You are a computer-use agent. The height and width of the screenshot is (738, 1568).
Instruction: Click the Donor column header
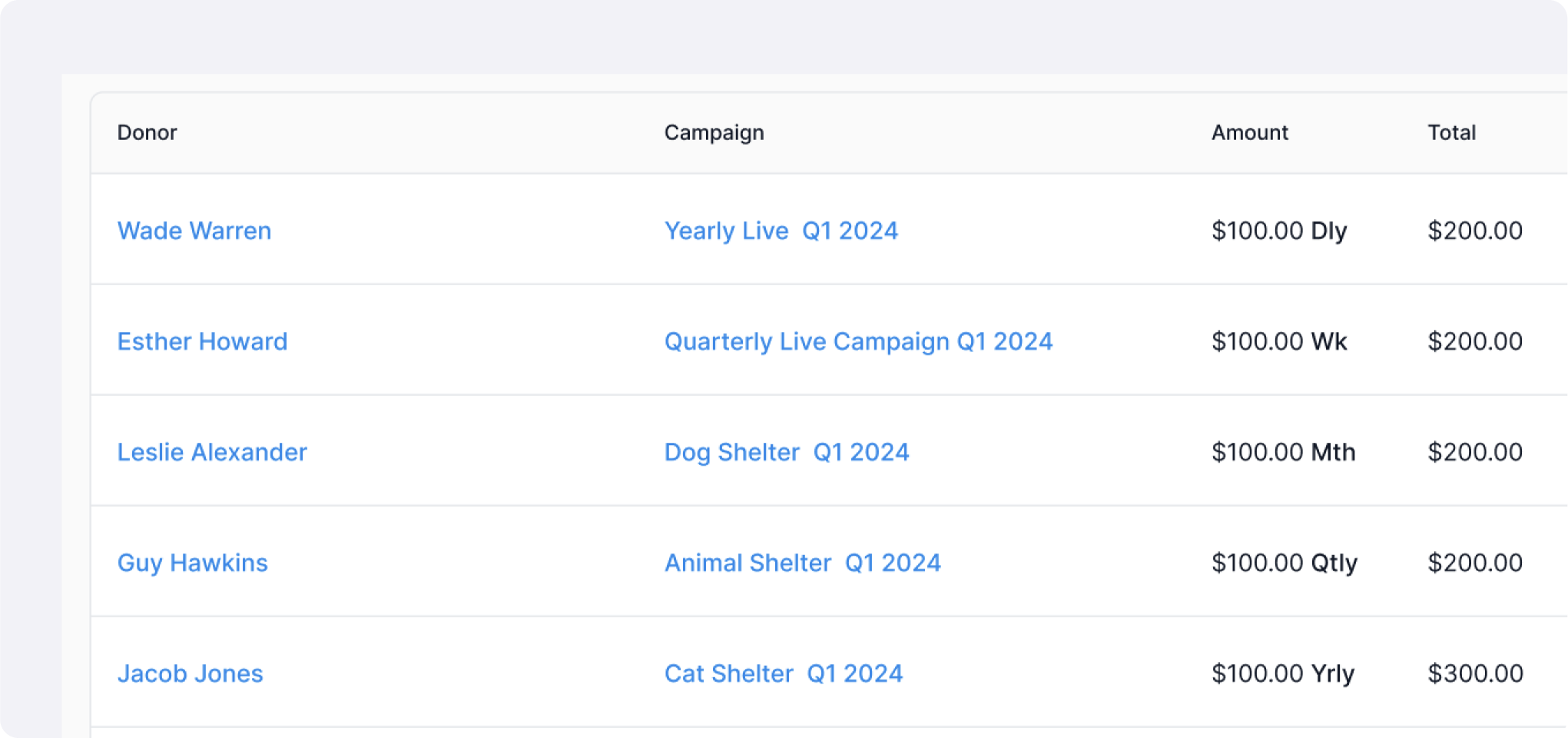pos(147,132)
